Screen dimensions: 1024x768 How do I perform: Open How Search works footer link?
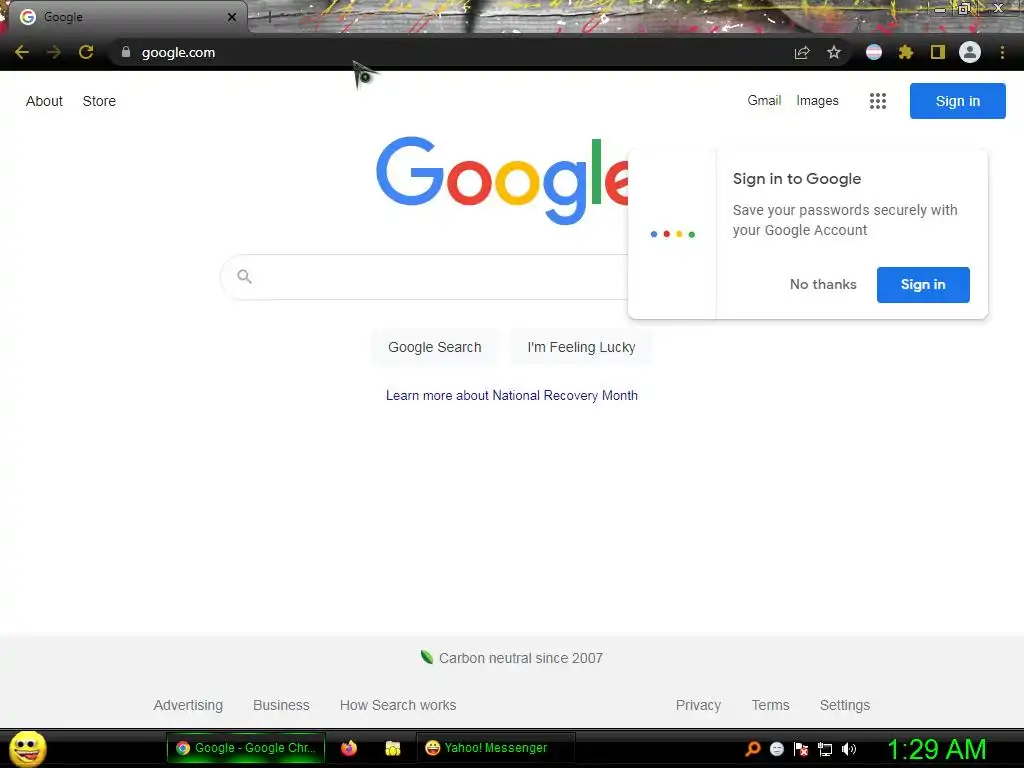(398, 705)
